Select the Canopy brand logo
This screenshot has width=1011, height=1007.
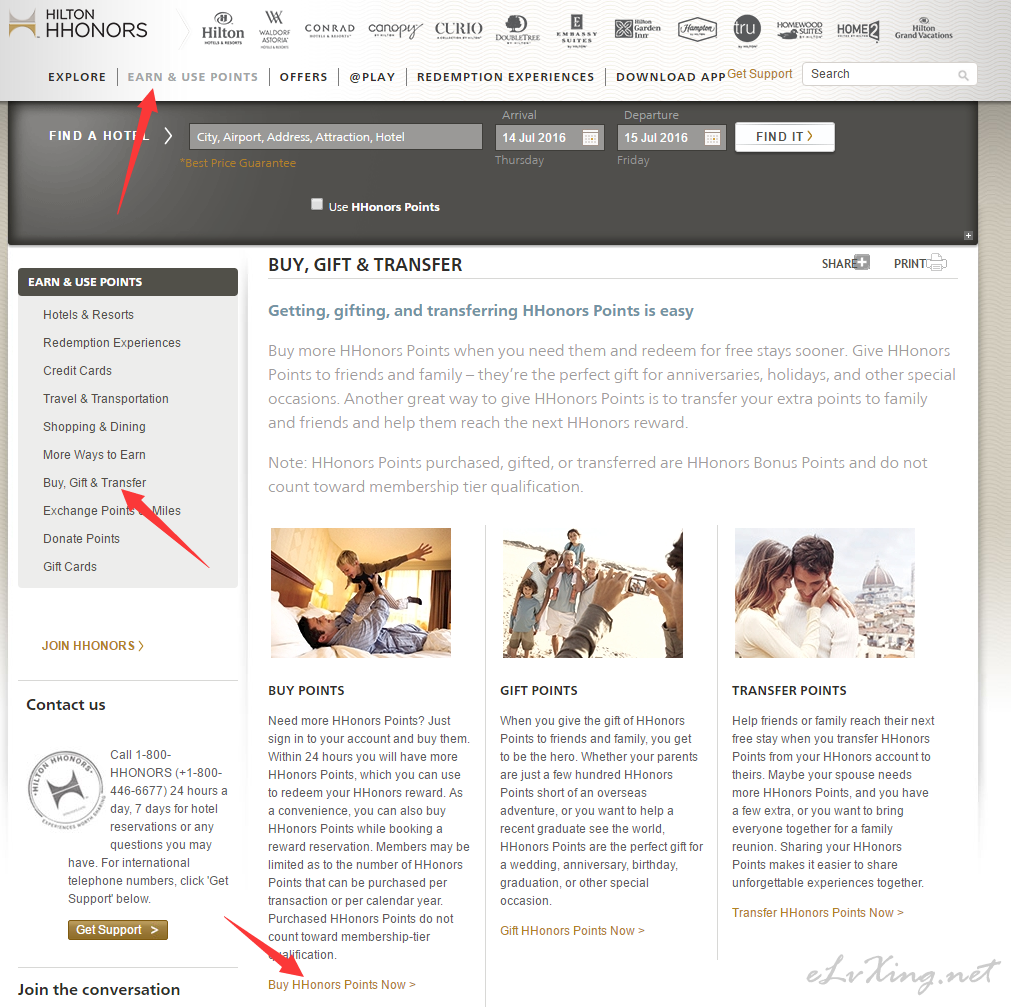(395, 30)
